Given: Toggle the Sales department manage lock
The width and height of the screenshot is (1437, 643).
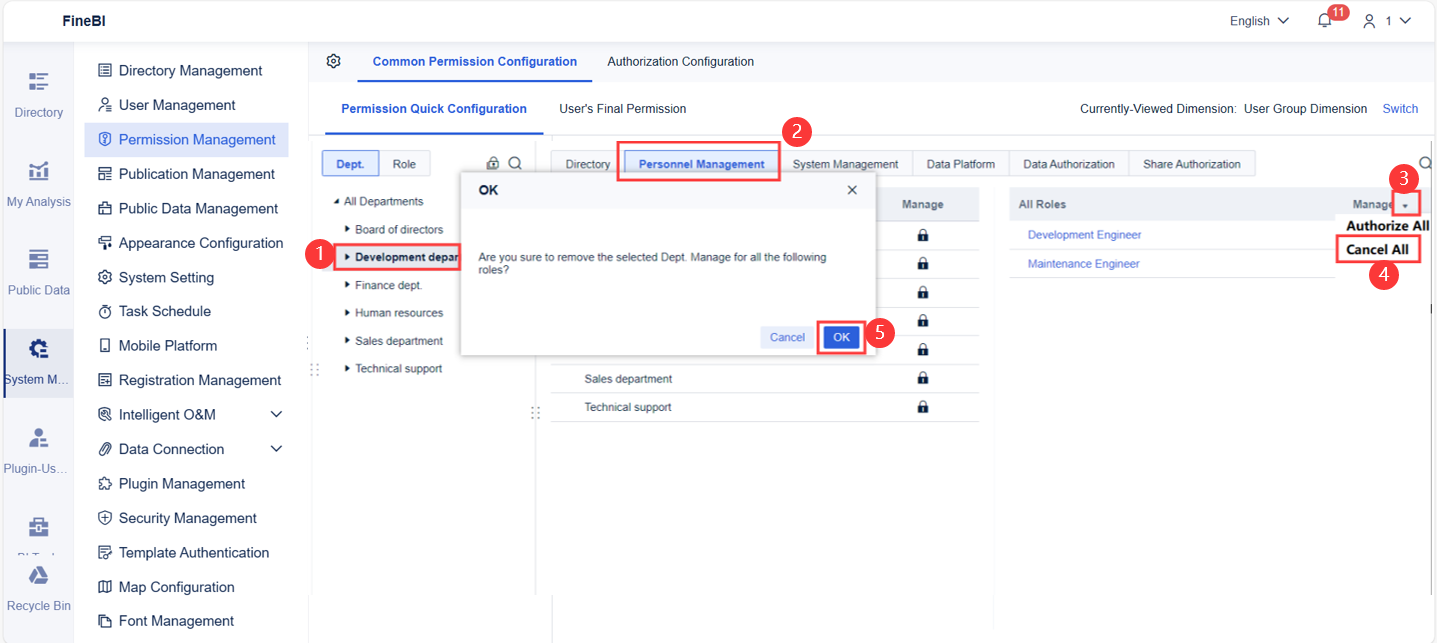Looking at the screenshot, I should click(922, 378).
